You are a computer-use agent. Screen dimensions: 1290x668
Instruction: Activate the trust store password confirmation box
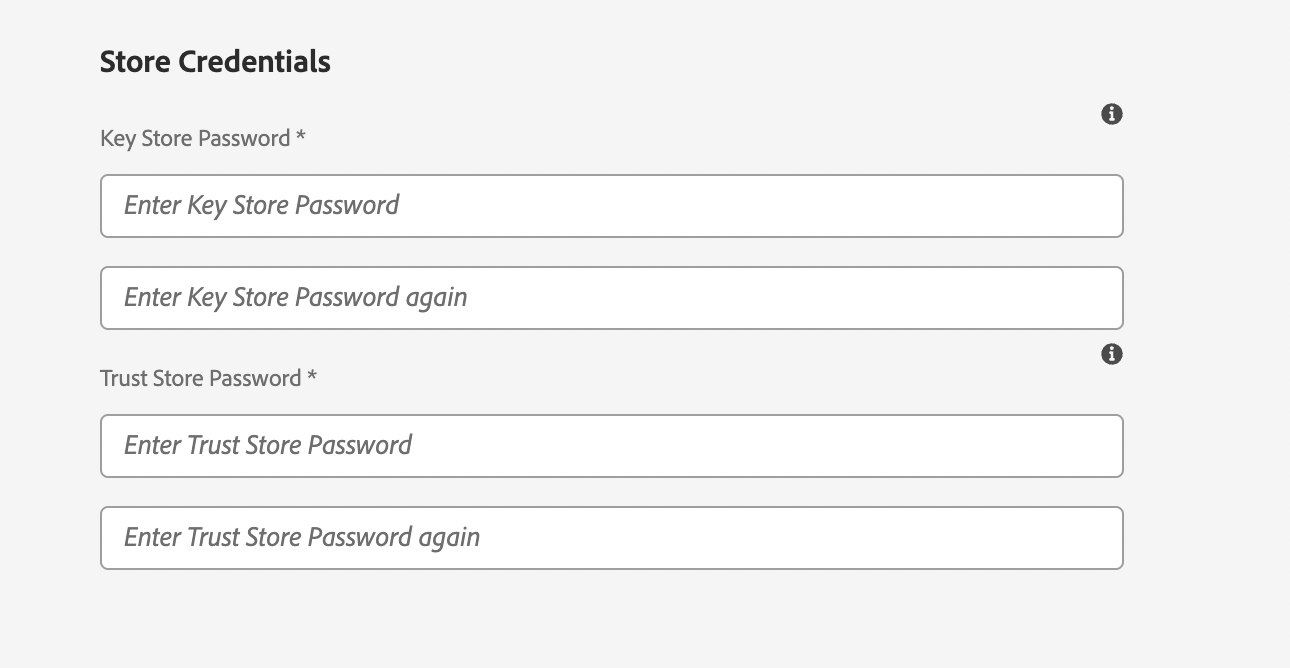611,538
